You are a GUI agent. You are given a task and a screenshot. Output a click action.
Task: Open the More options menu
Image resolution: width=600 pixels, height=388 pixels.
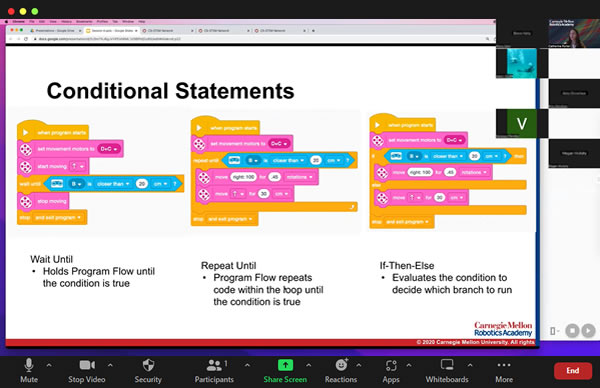(x=504, y=370)
